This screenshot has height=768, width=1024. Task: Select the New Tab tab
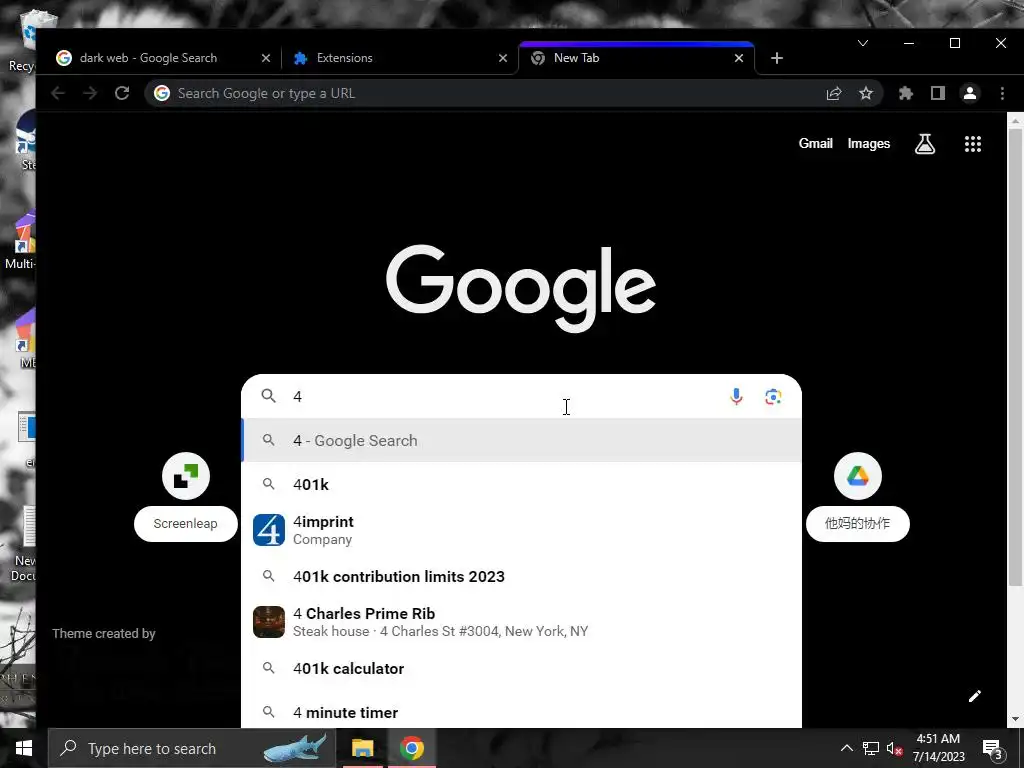click(x=637, y=58)
